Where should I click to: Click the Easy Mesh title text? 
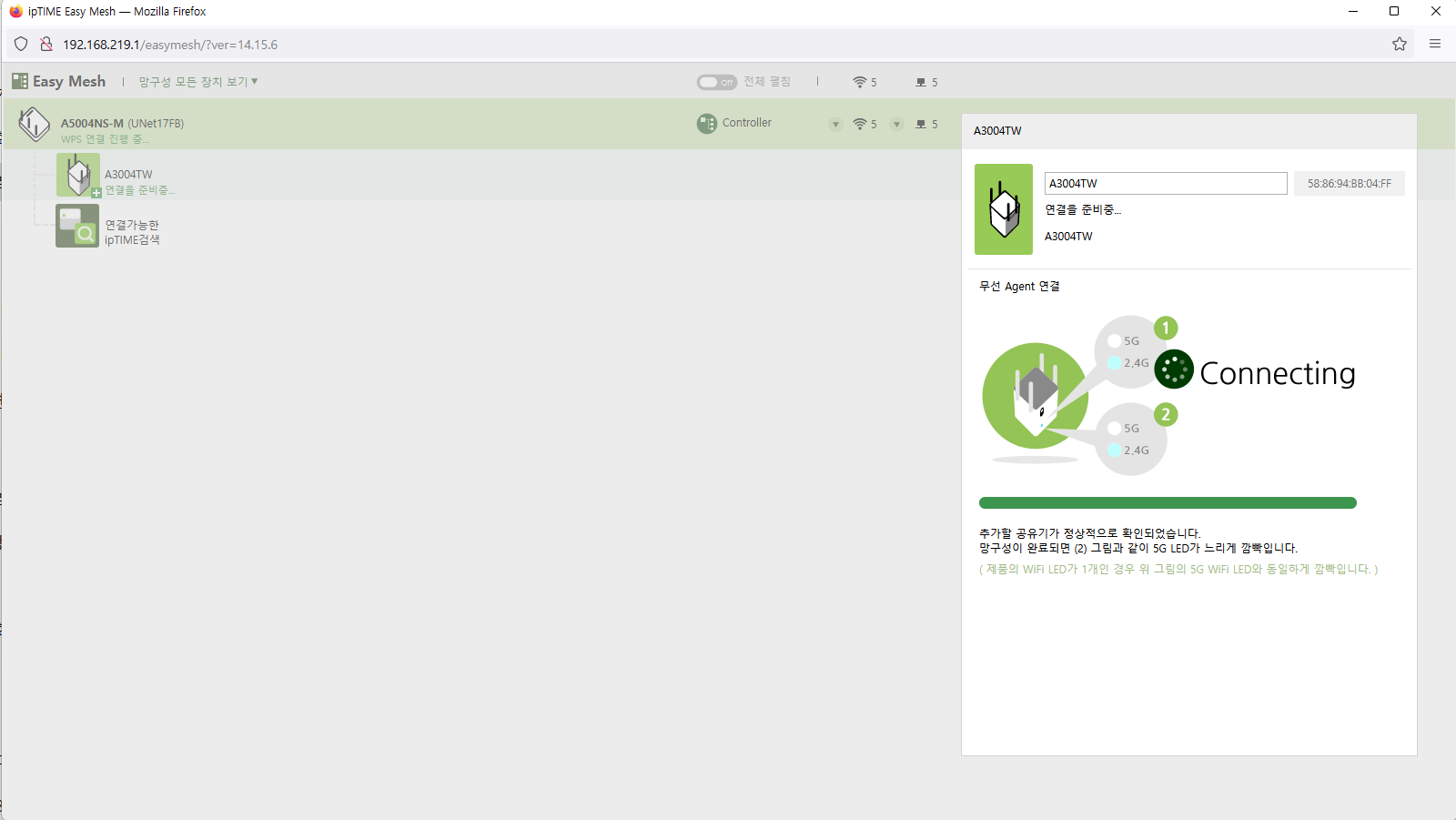(69, 81)
